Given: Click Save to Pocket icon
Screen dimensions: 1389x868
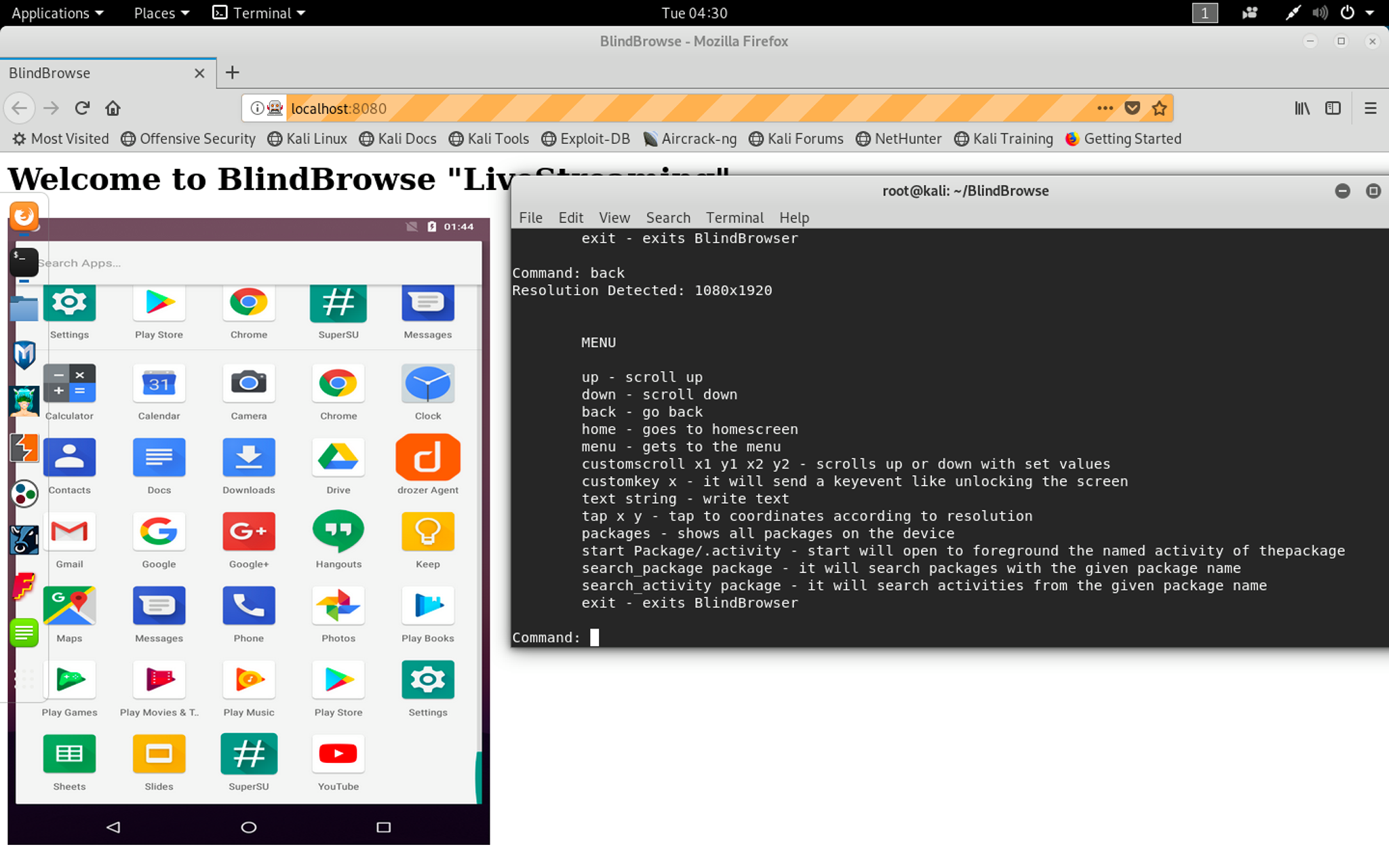Looking at the screenshot, I should coord(1132,108).
